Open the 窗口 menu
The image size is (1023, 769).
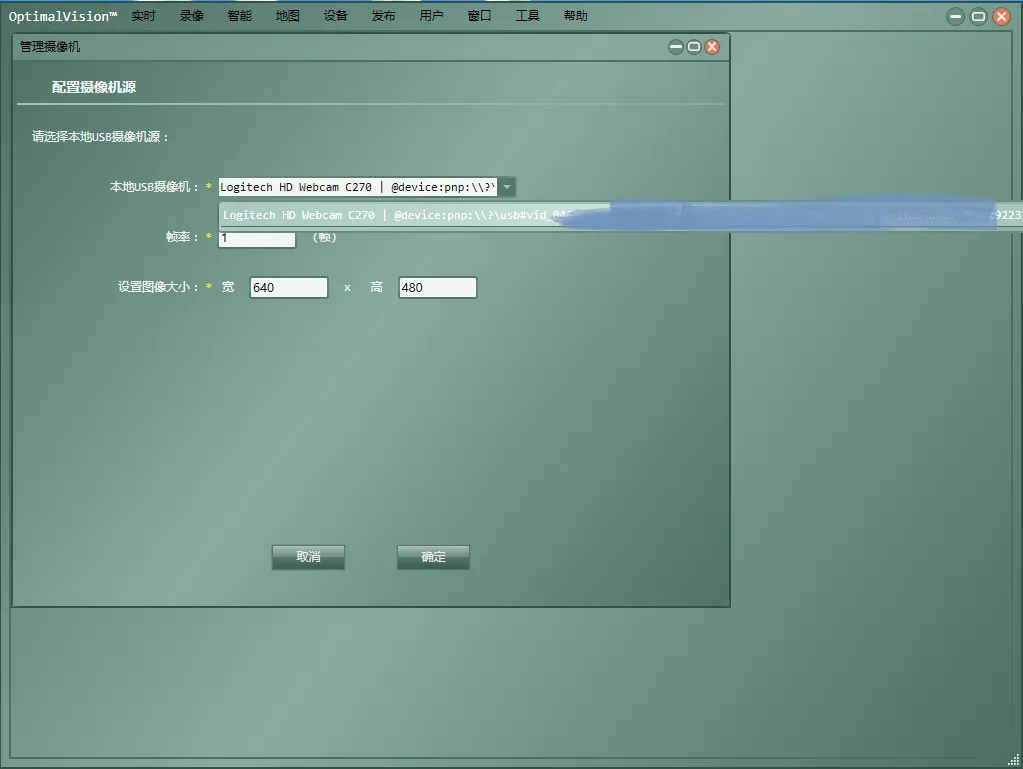pyautogui.click(x=480, y=16)
